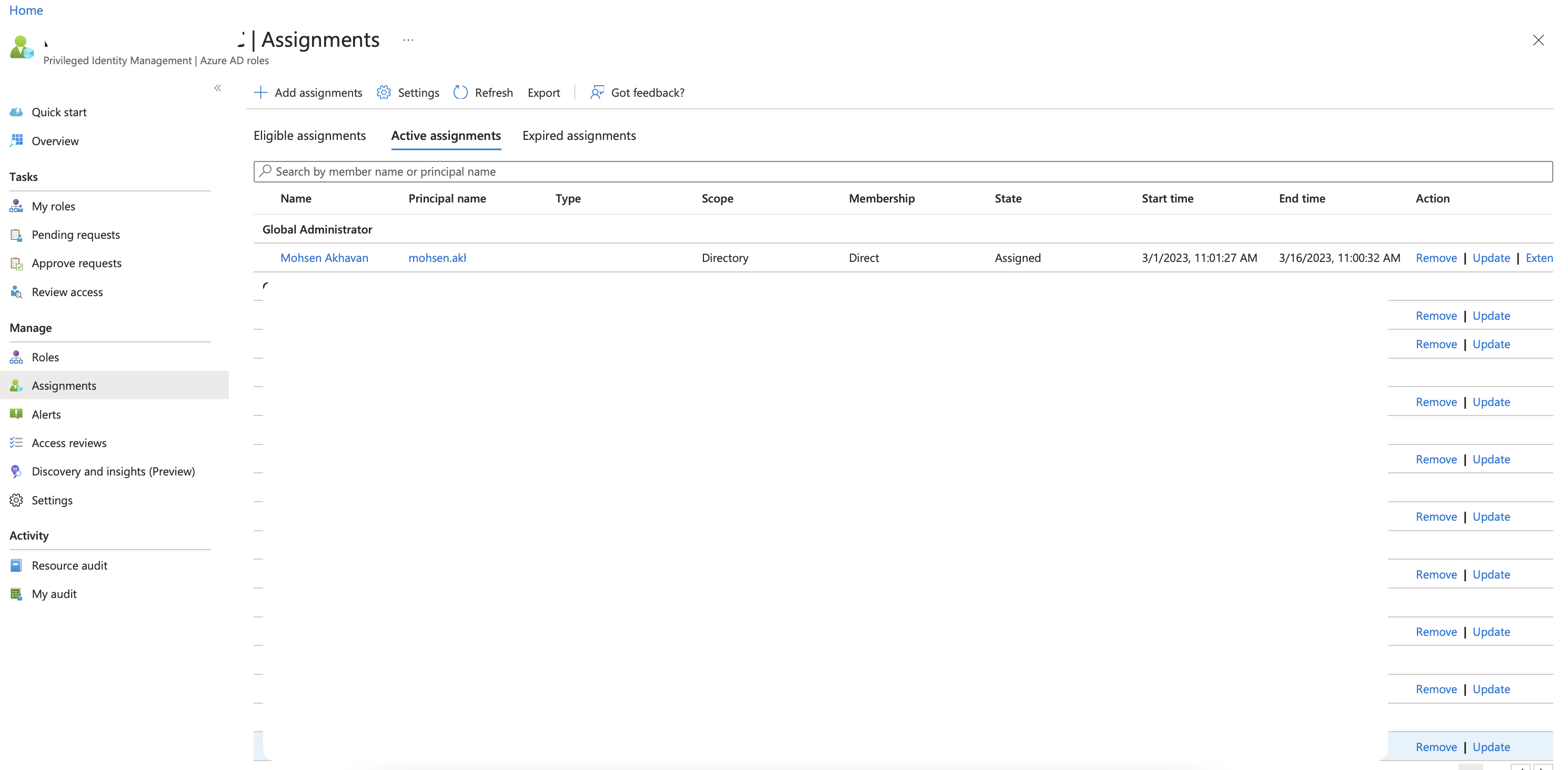
Task: Click the 3/16/2023, 11:00:32 AM end time
Action: click(1339, 258)
